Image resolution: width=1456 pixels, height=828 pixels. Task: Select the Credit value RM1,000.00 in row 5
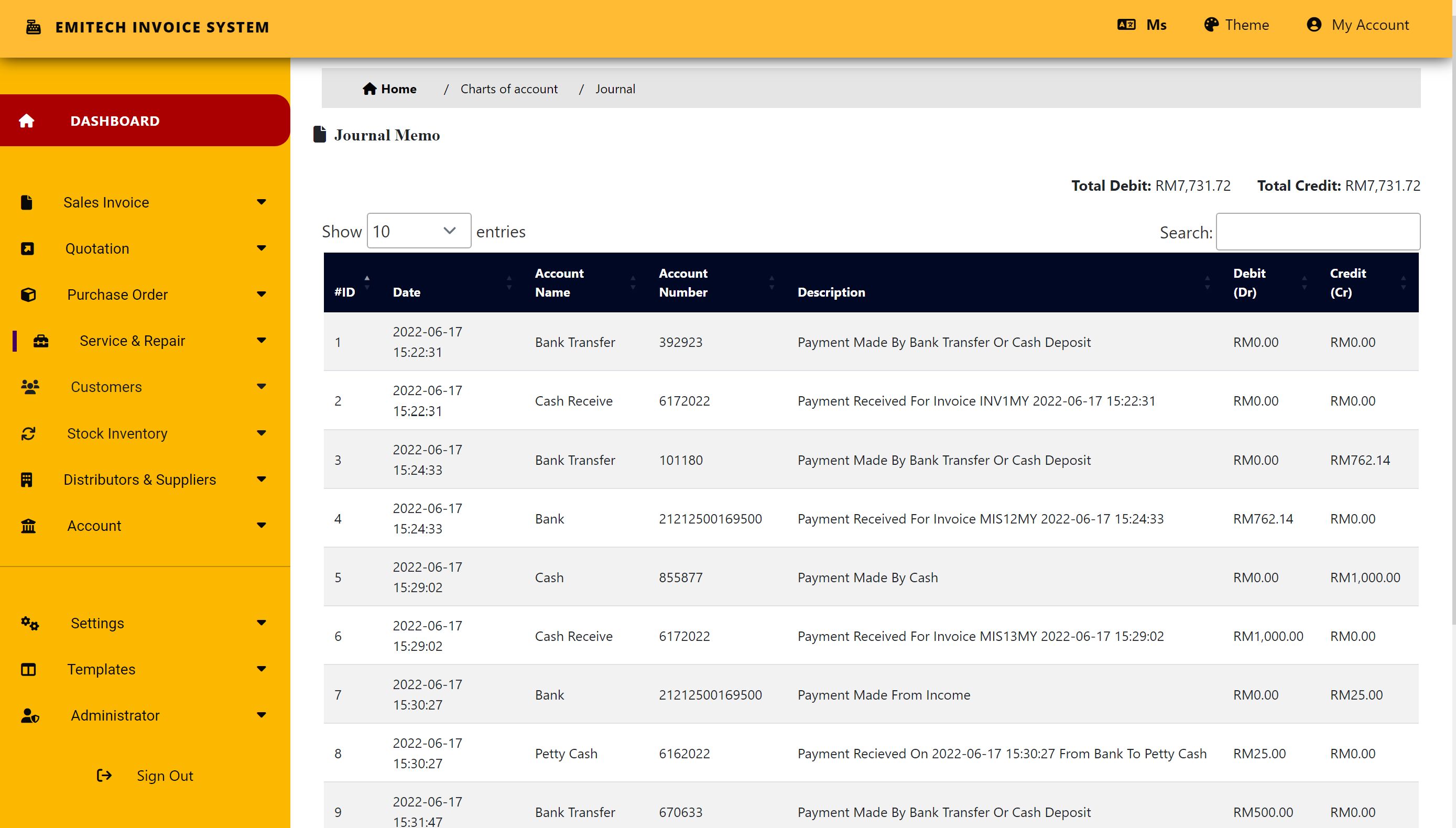click(1365, 577)
